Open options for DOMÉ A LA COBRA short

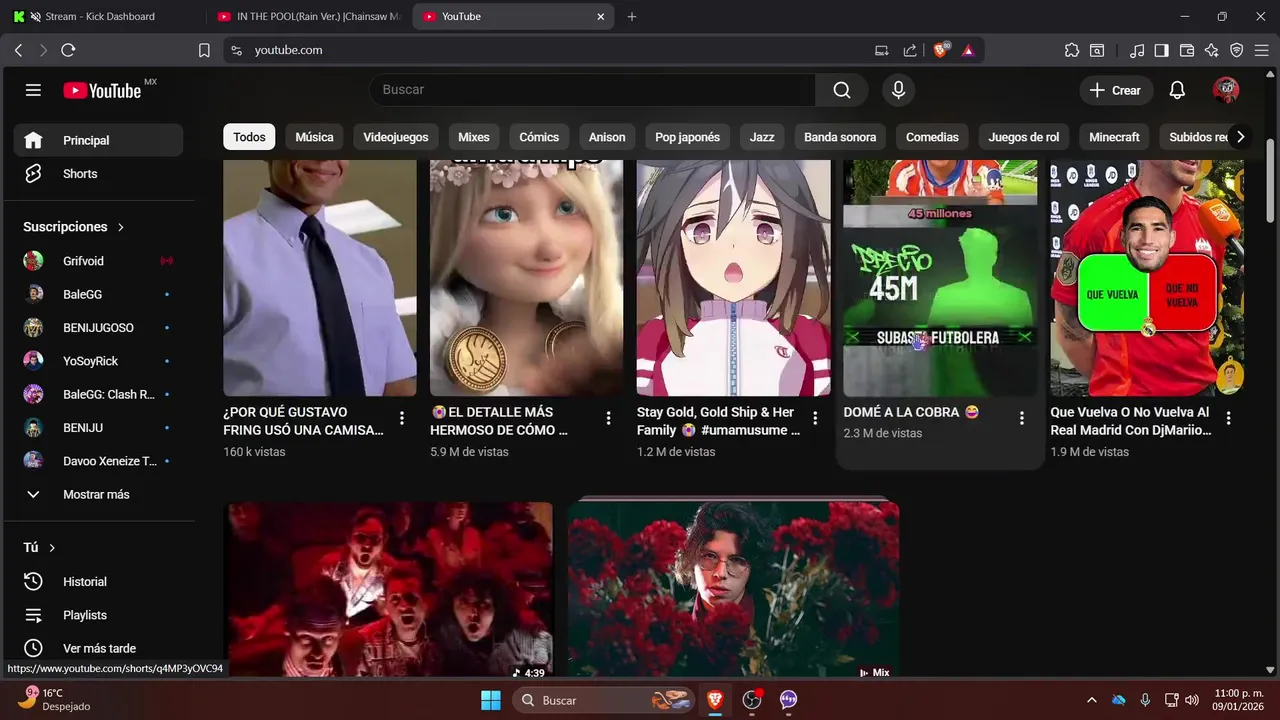tap(1022, 418)
